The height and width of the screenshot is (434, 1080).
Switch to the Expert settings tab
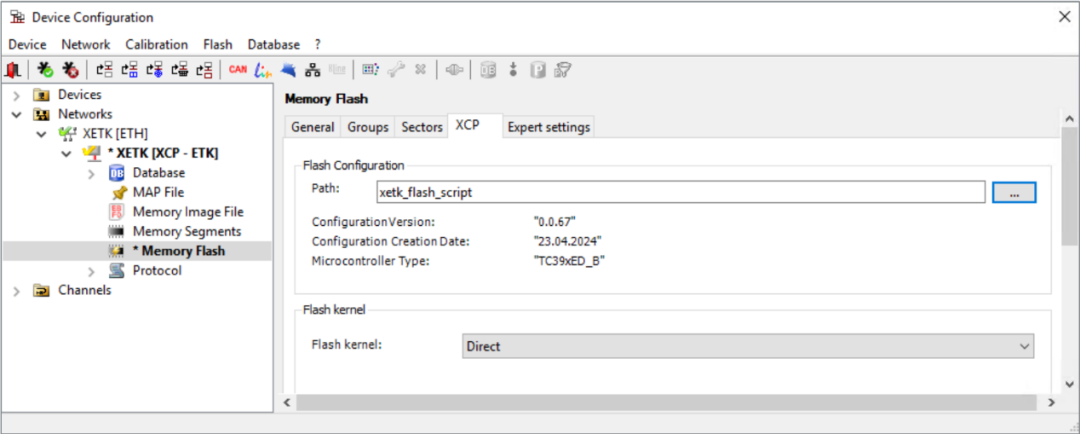(548, 127)
